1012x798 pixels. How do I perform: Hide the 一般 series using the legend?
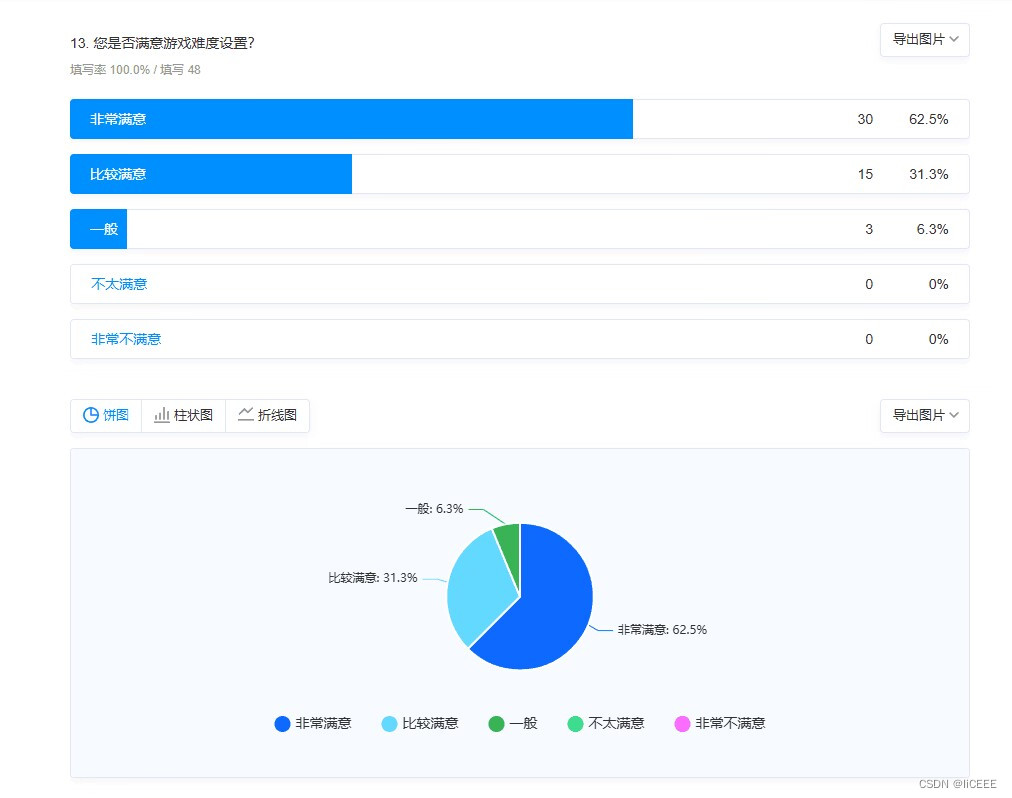coord(513,723)
